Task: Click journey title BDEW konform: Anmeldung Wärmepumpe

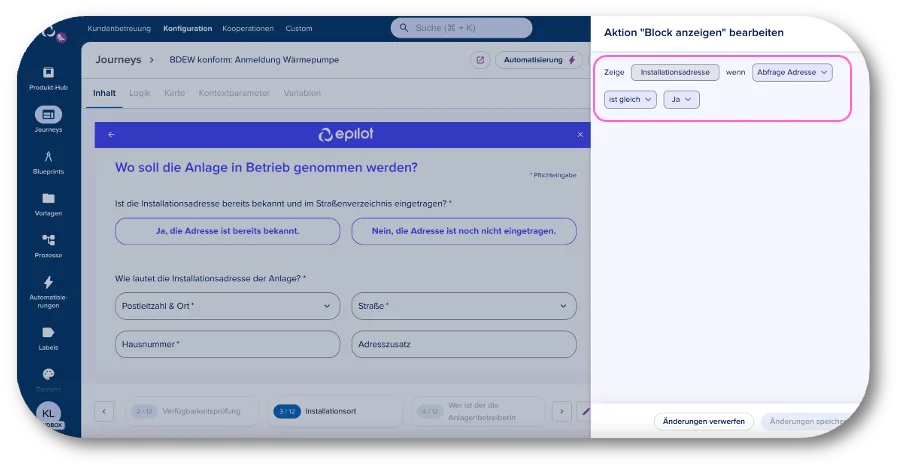Action: pyautogui.click(x=254, y=60)
